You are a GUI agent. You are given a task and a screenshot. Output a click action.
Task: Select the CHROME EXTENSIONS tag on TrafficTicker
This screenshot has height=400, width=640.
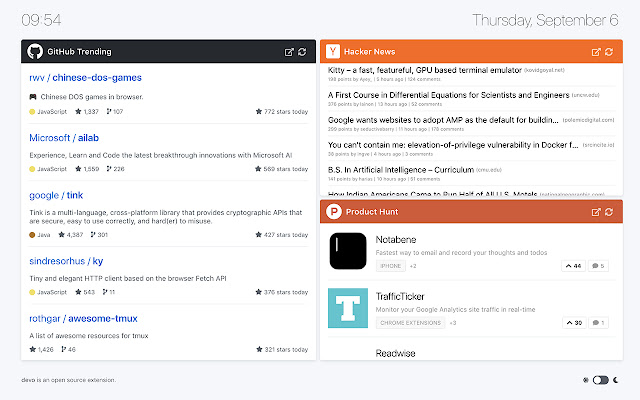(410, 323)
